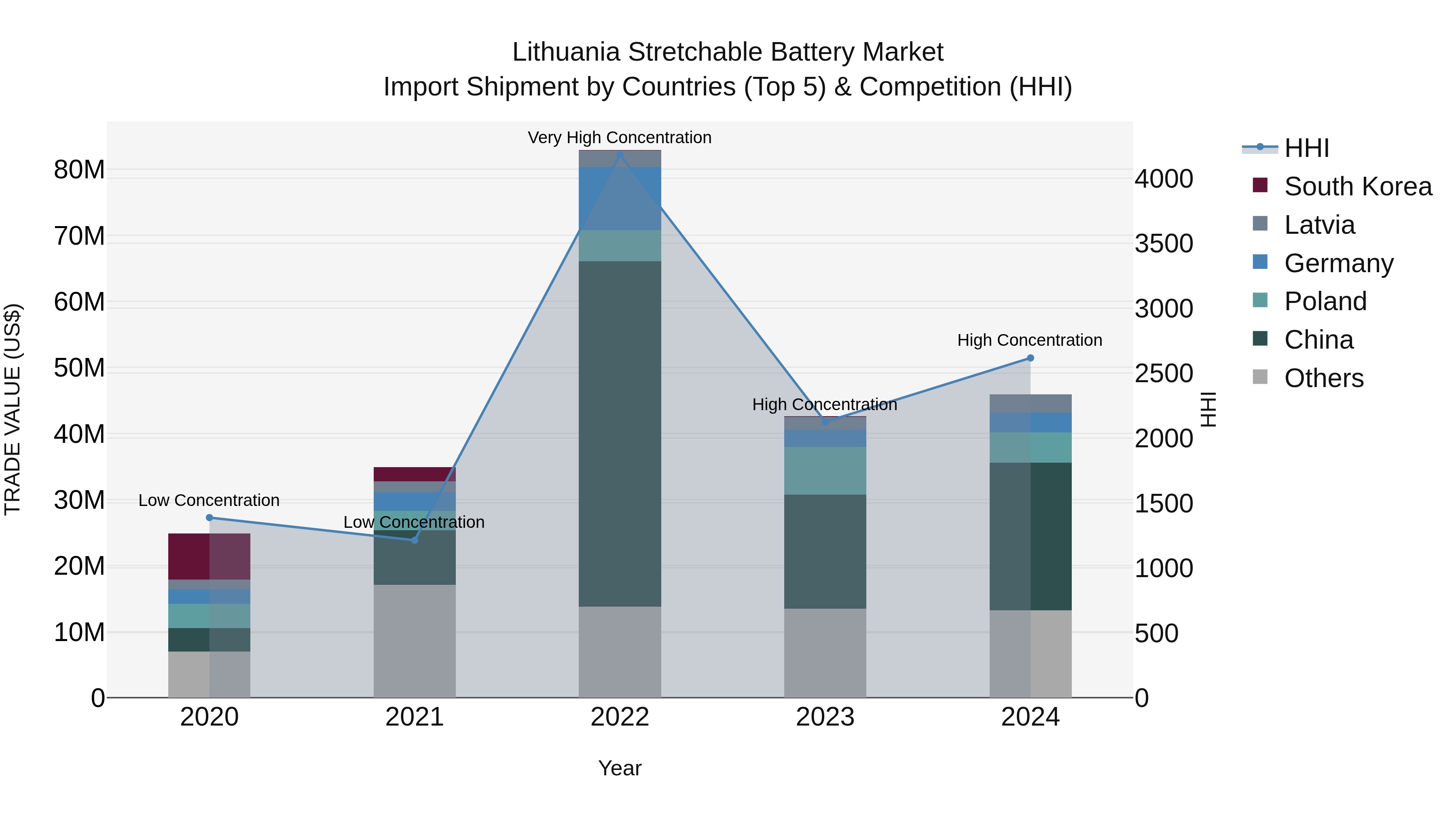Click the HHI line marker for 2023
The height and width of the screenshot is (819, 1456).
(825, 422)
